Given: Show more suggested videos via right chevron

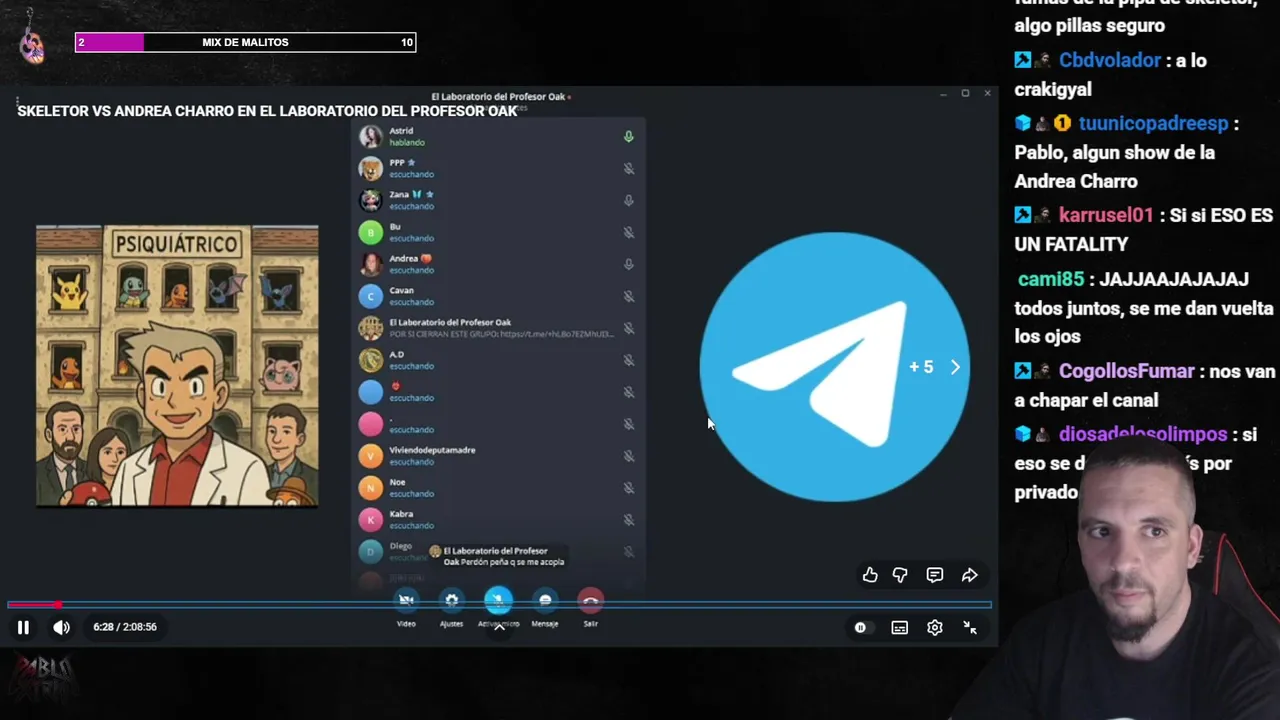Looking at the screenshot, I should click(x=955, y=367).
